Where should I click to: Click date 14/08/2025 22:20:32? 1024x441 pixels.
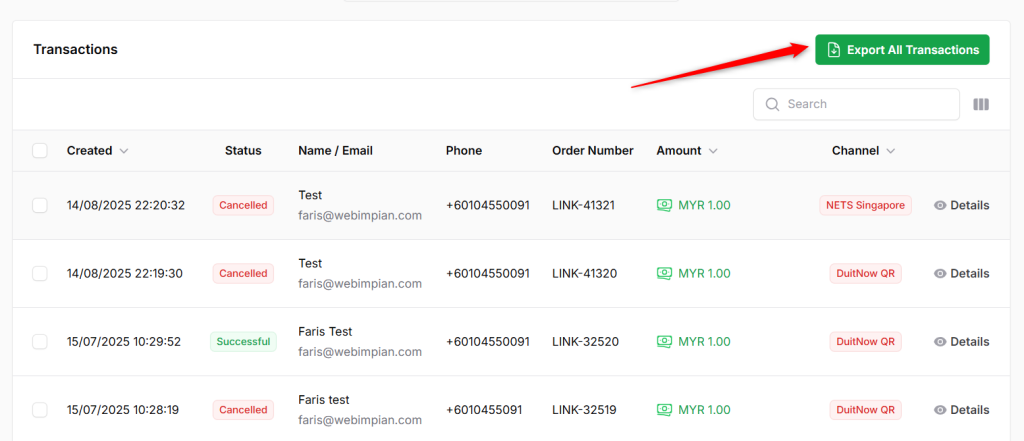(125, 205)
